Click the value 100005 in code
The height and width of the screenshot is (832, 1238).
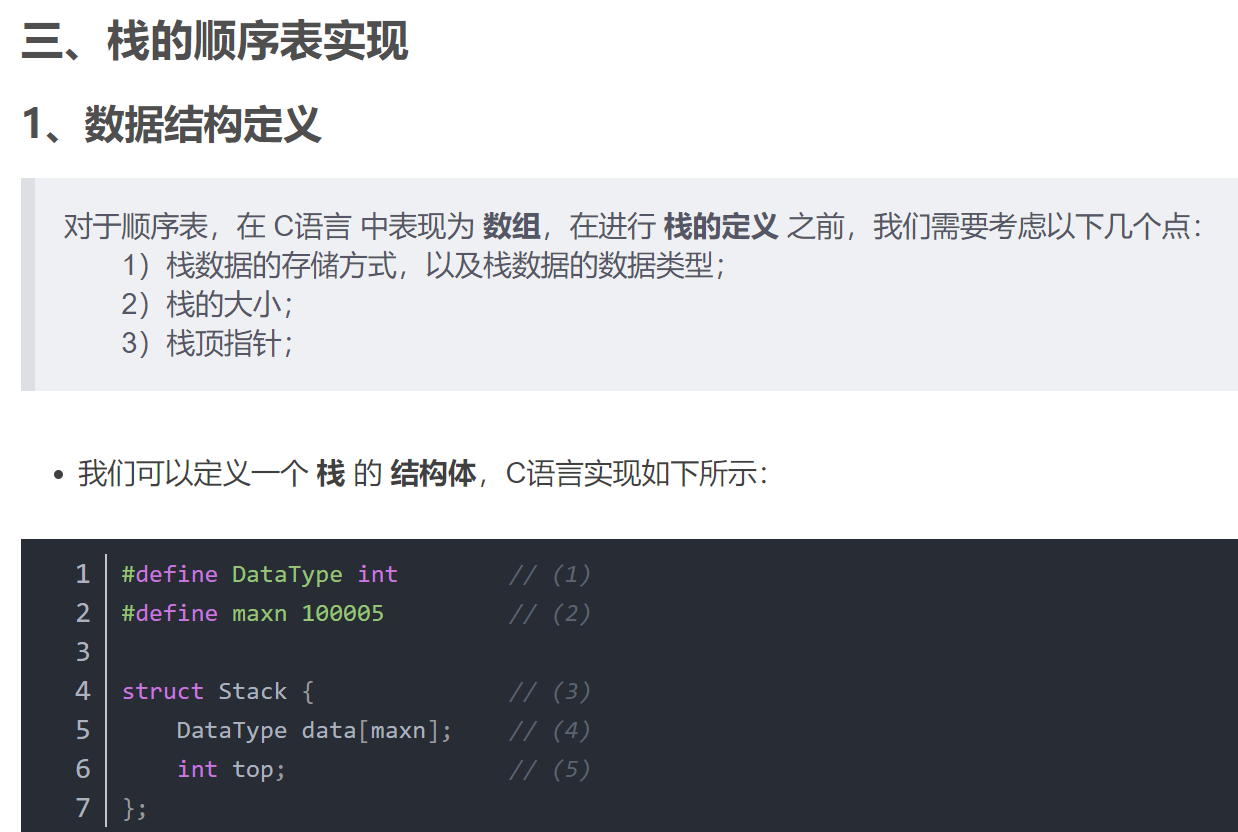(342, 613)
